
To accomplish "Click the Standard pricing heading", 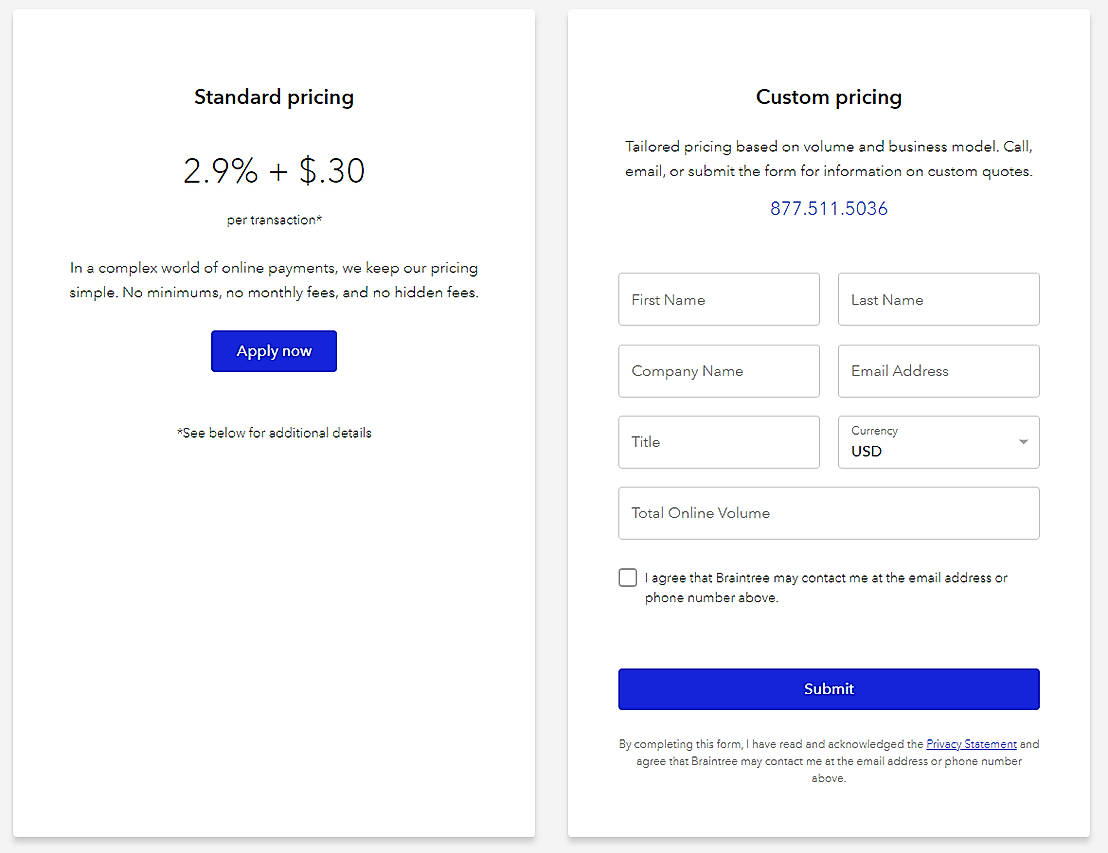I will tap(274, 97).
